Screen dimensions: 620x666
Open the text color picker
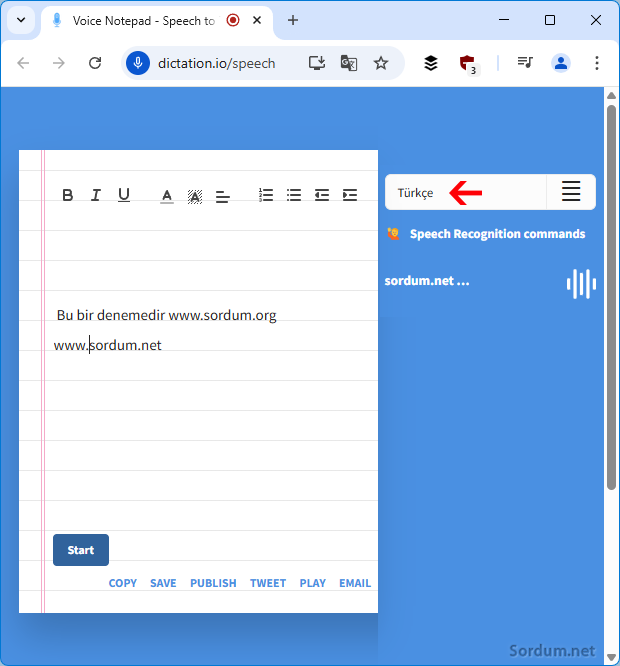coord(167,196)
